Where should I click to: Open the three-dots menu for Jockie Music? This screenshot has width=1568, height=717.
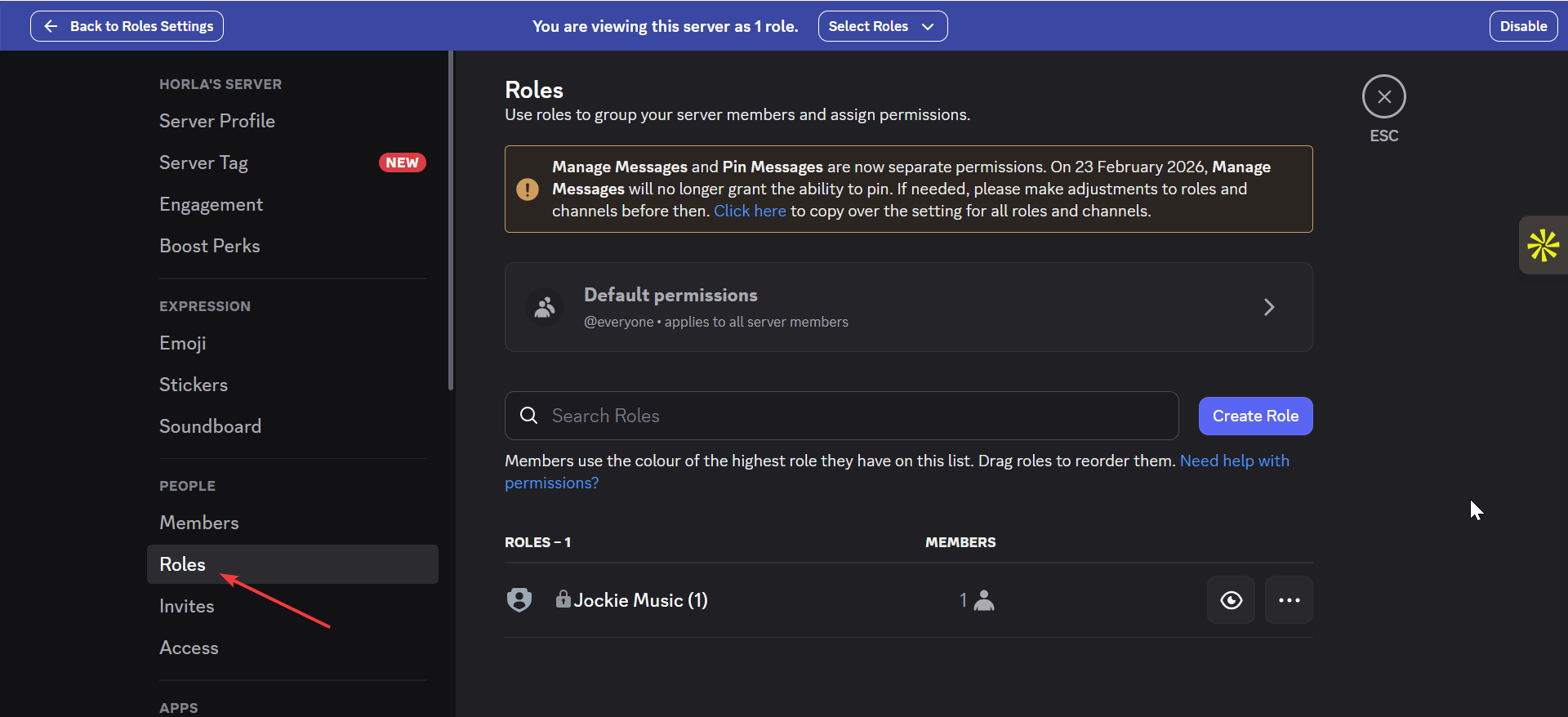(x=1289, y=600)
